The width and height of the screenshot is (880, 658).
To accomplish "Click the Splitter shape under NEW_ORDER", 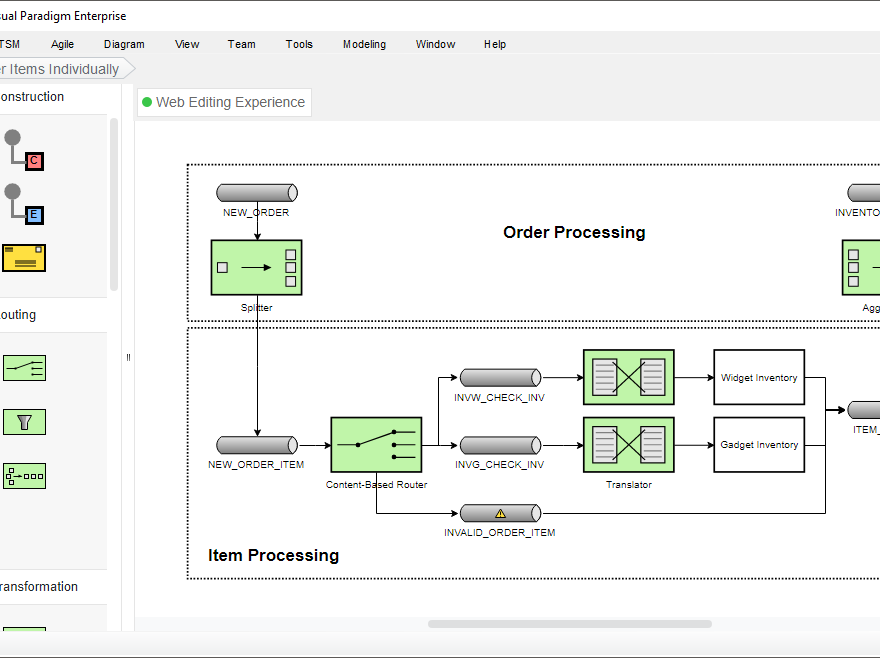I will [256, 267].
